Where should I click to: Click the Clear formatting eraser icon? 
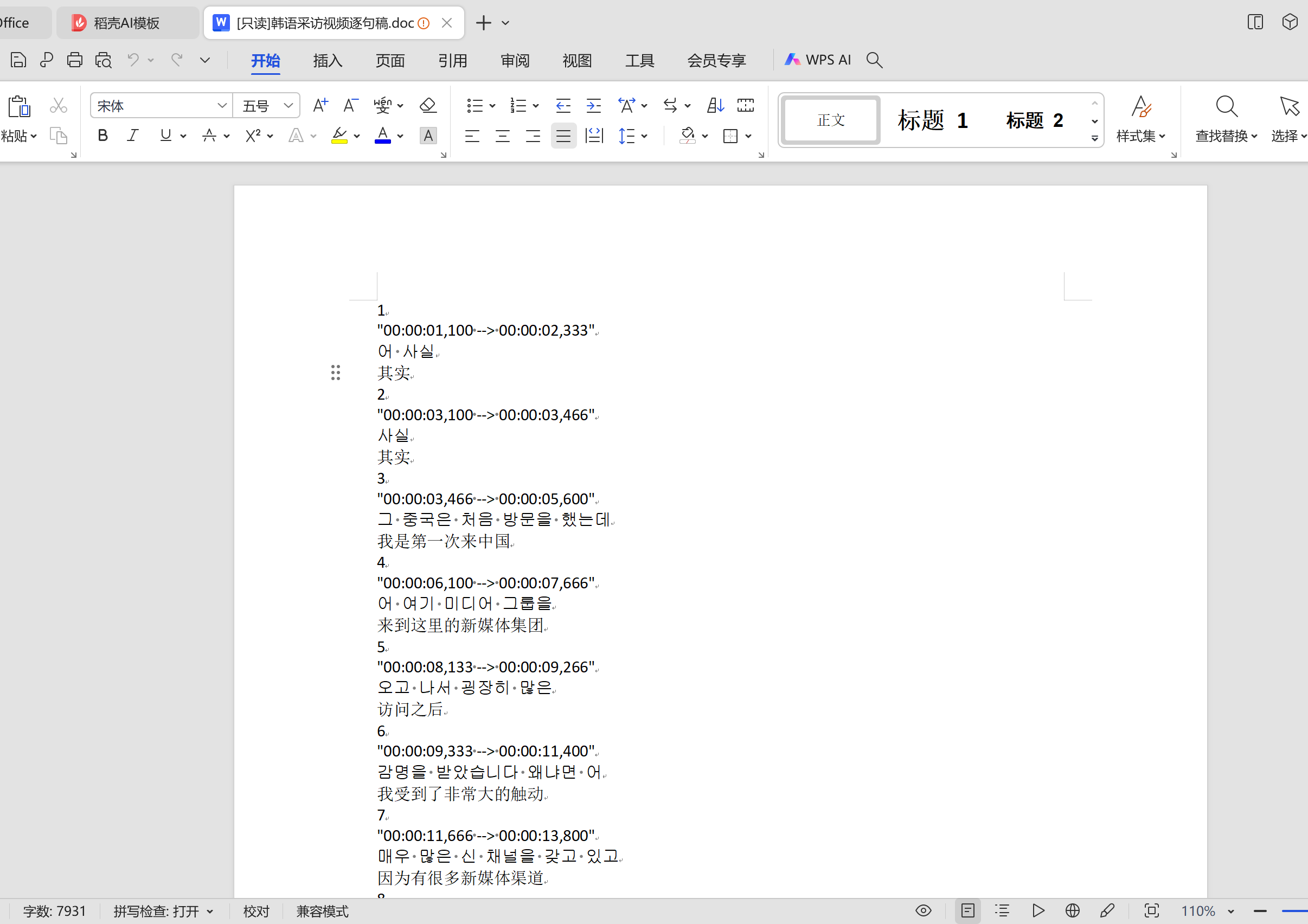[428, 105]
